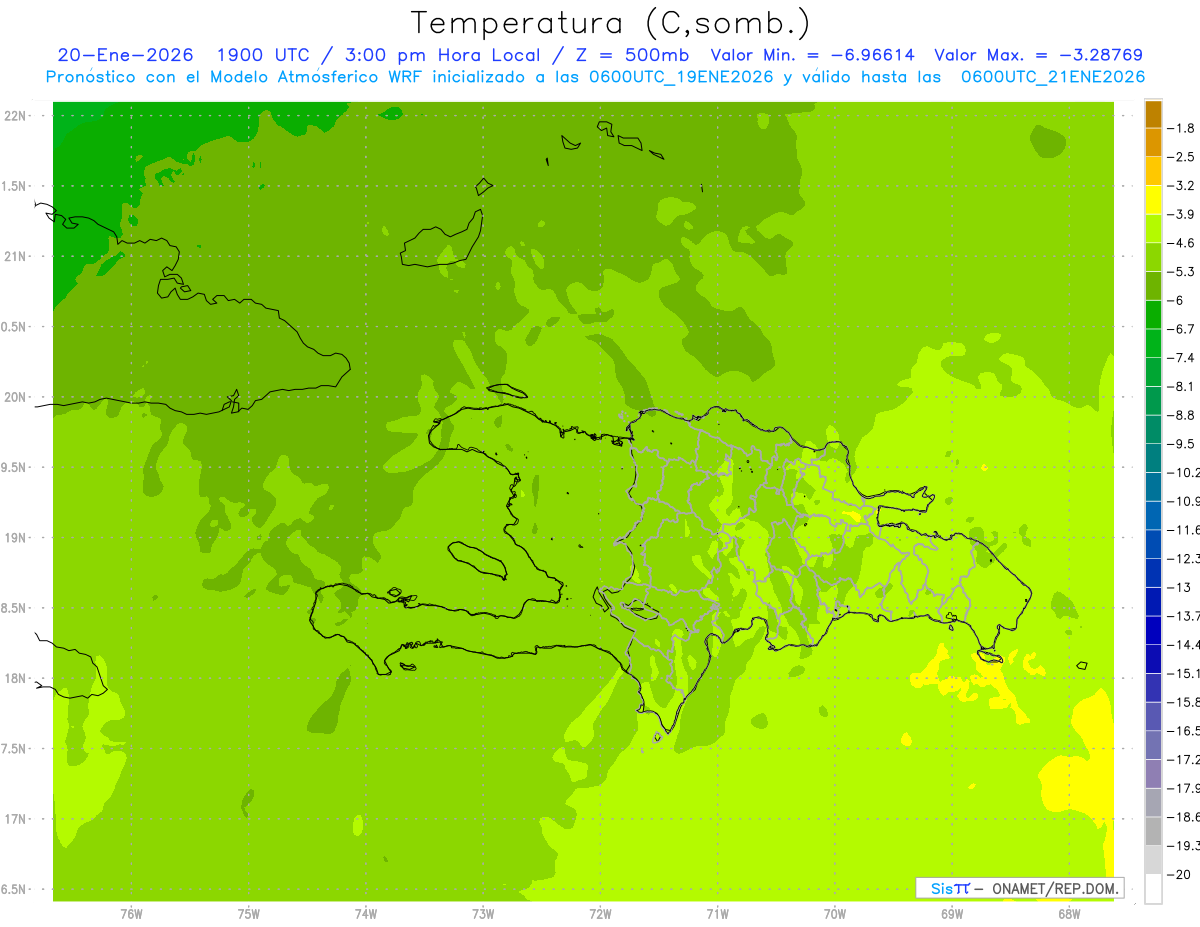Image resolution: width=1200 pixels, height=927 pixels.
Task: Click the "-6.7" colorbar value label
Action: (1183, 329)
